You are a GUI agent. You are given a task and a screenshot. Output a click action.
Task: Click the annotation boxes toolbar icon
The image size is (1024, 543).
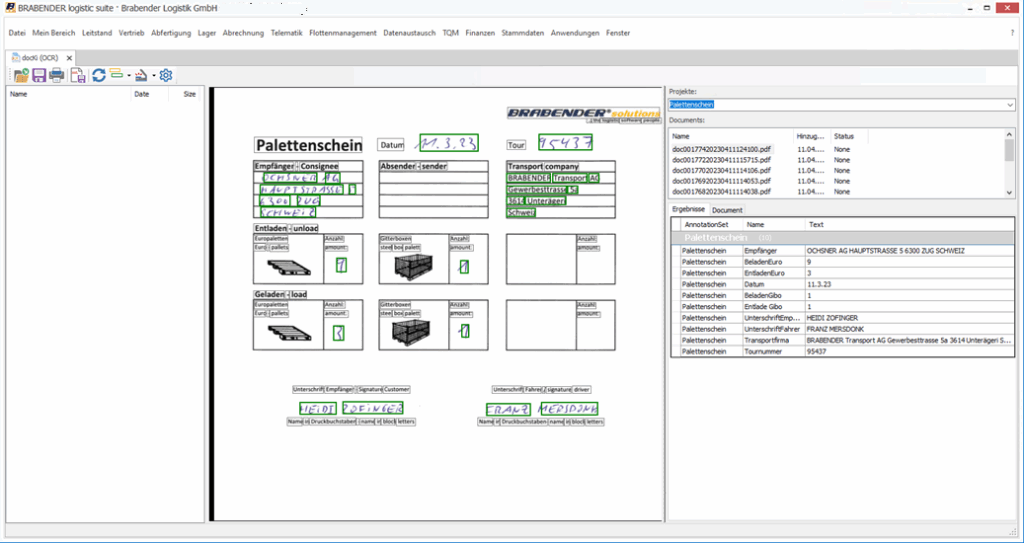tap(116, 75)
